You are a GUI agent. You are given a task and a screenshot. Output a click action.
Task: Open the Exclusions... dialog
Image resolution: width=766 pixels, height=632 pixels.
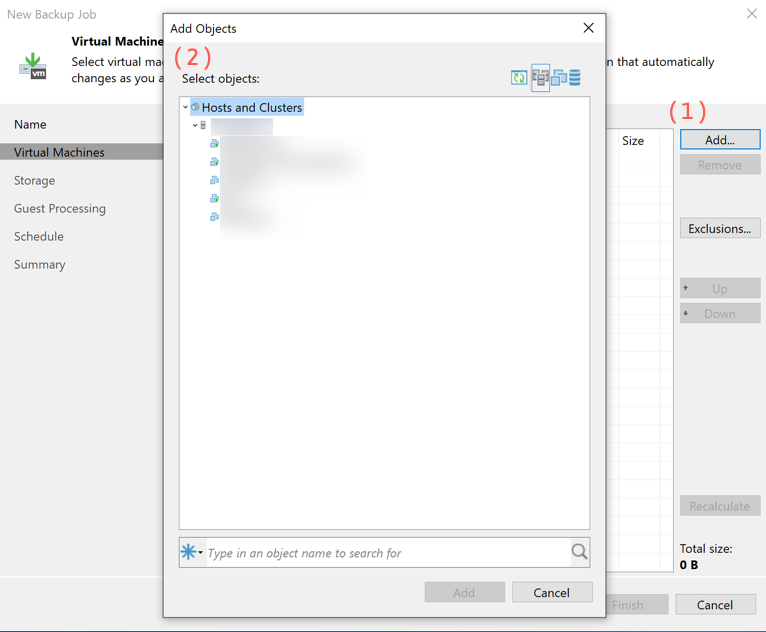point(719,228)
